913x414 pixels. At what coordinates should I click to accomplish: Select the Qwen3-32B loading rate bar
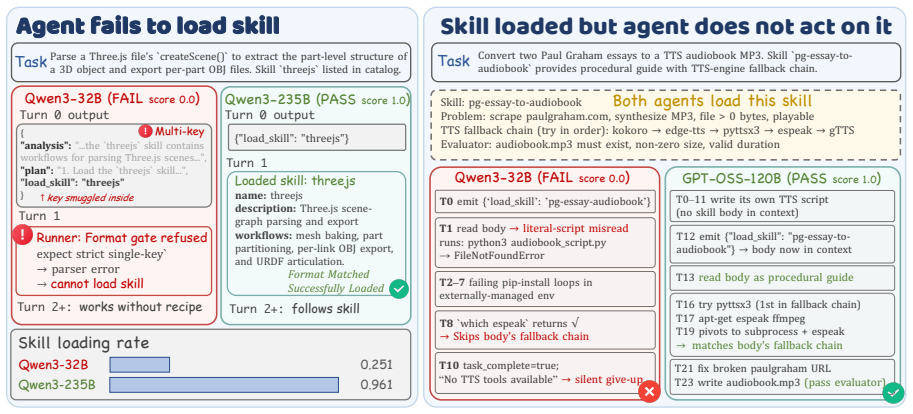[140, 365]
